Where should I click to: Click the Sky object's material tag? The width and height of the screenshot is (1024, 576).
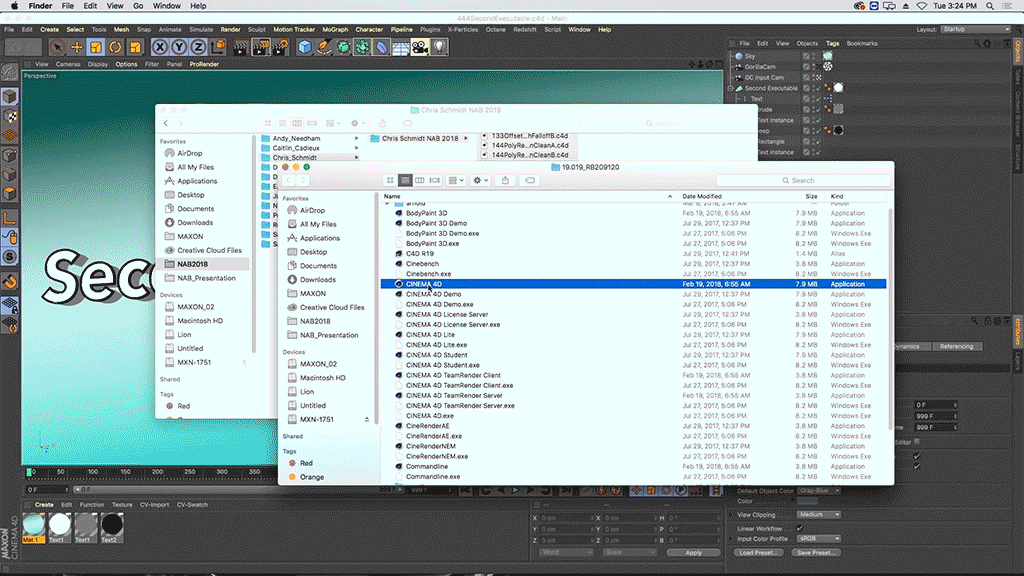827,56
